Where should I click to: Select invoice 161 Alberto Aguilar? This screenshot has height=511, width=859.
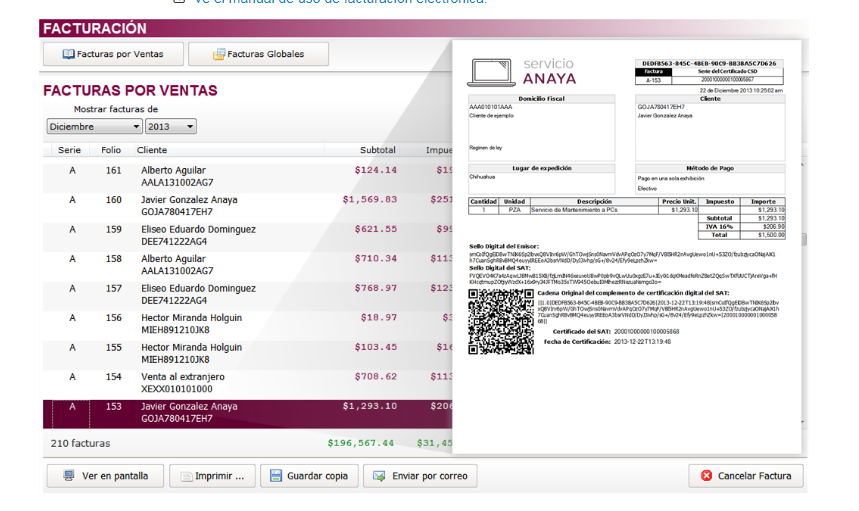pyautogui.click(x=248, y=176)
